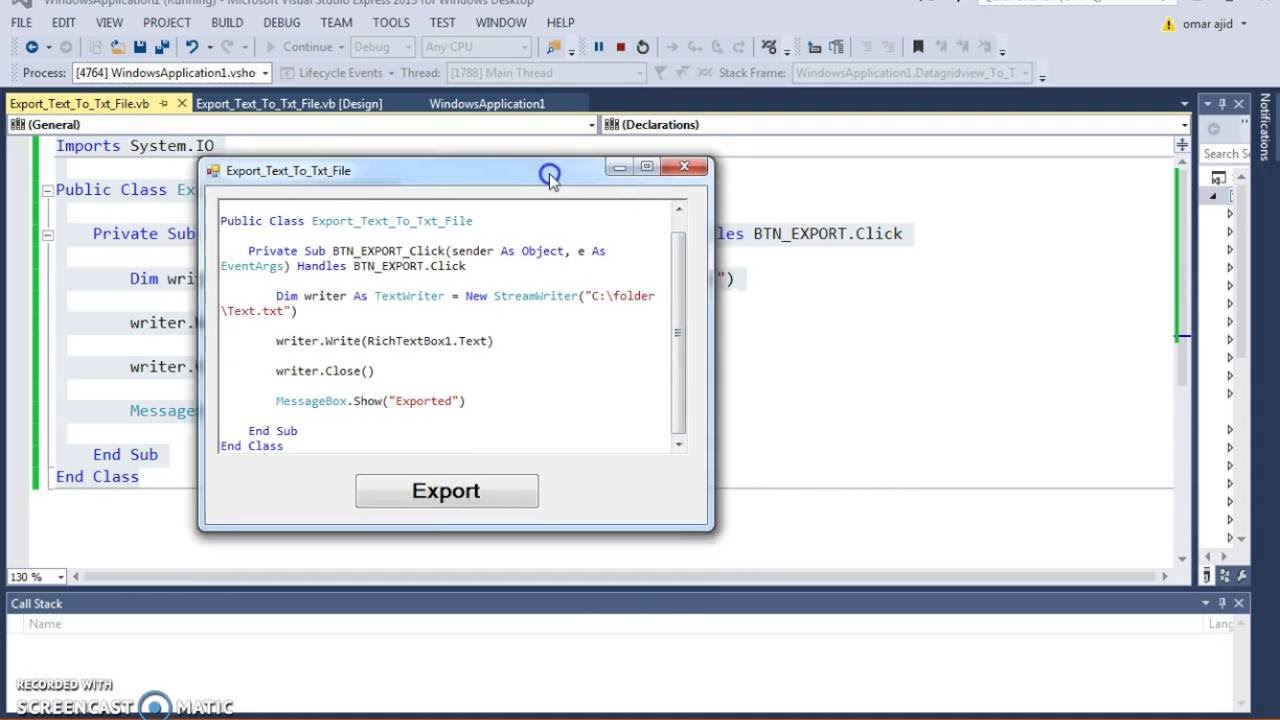This screenshot has width=1280, height=720.
Task: Pause debugging with Break All icon
Action: tap(598, 47)
